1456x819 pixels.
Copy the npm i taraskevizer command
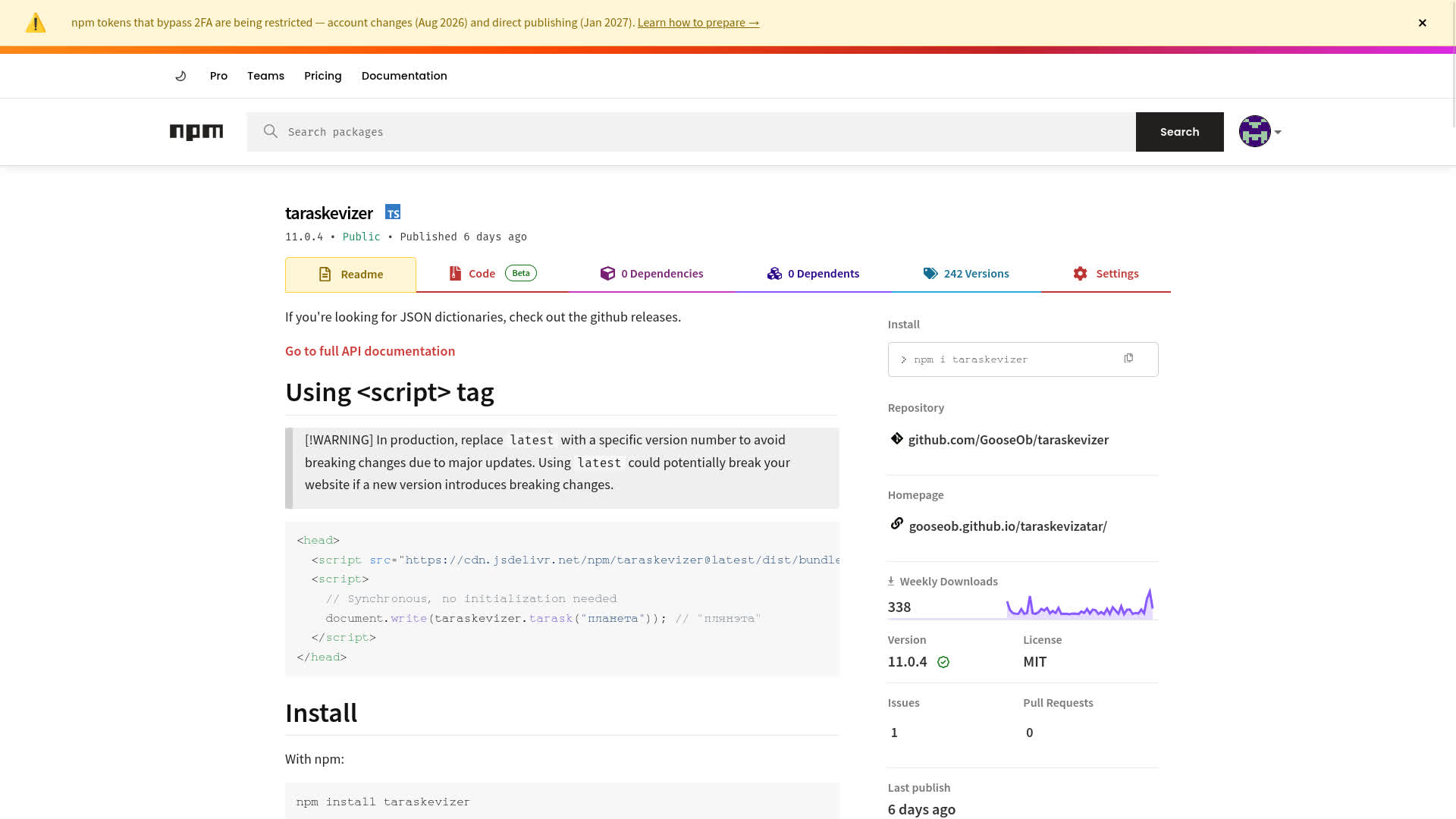click(1128, 358)
